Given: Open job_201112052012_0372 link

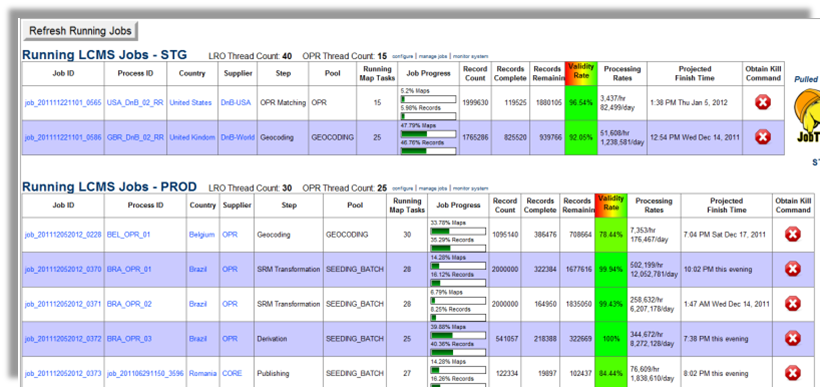Looking at the screenshot, I should coord(63,339).
